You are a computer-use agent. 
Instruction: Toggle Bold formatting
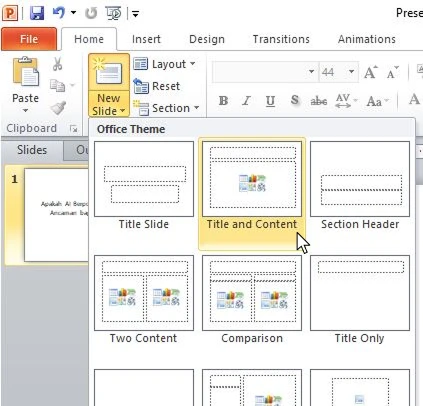coord(223,101)
